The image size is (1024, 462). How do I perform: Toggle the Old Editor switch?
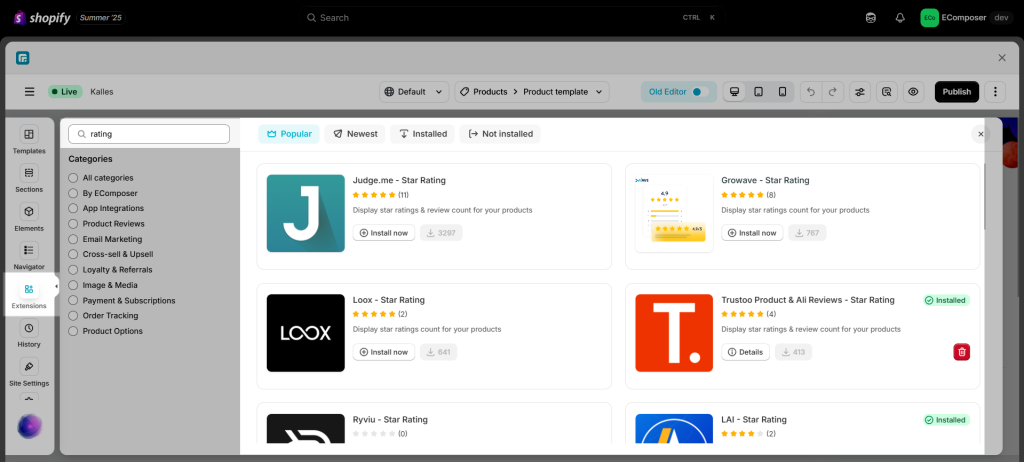pyautogui.click(x=700, y=91)
